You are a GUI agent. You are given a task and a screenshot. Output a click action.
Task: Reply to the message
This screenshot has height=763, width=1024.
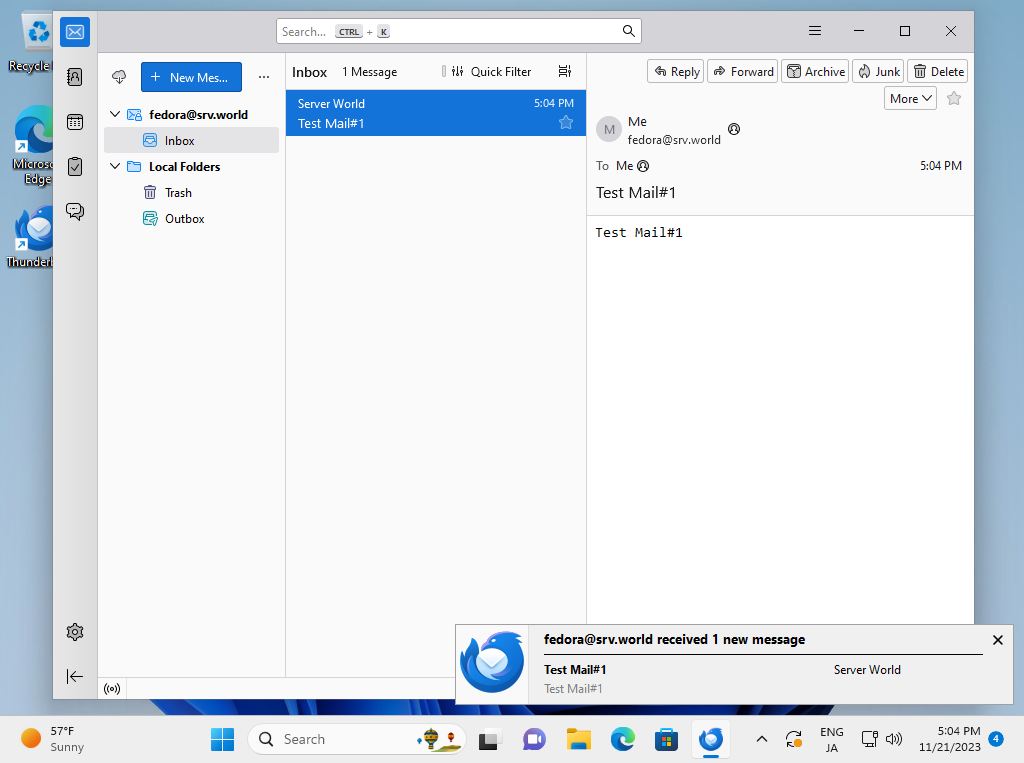[x=676, y=71]
